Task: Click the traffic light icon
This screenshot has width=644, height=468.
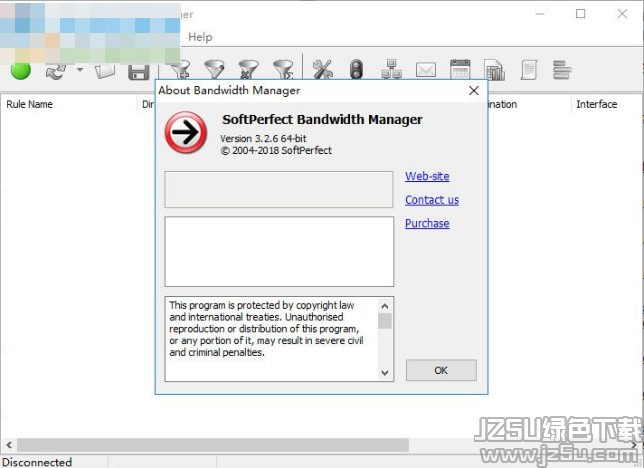Action: (x=356, y=69)
